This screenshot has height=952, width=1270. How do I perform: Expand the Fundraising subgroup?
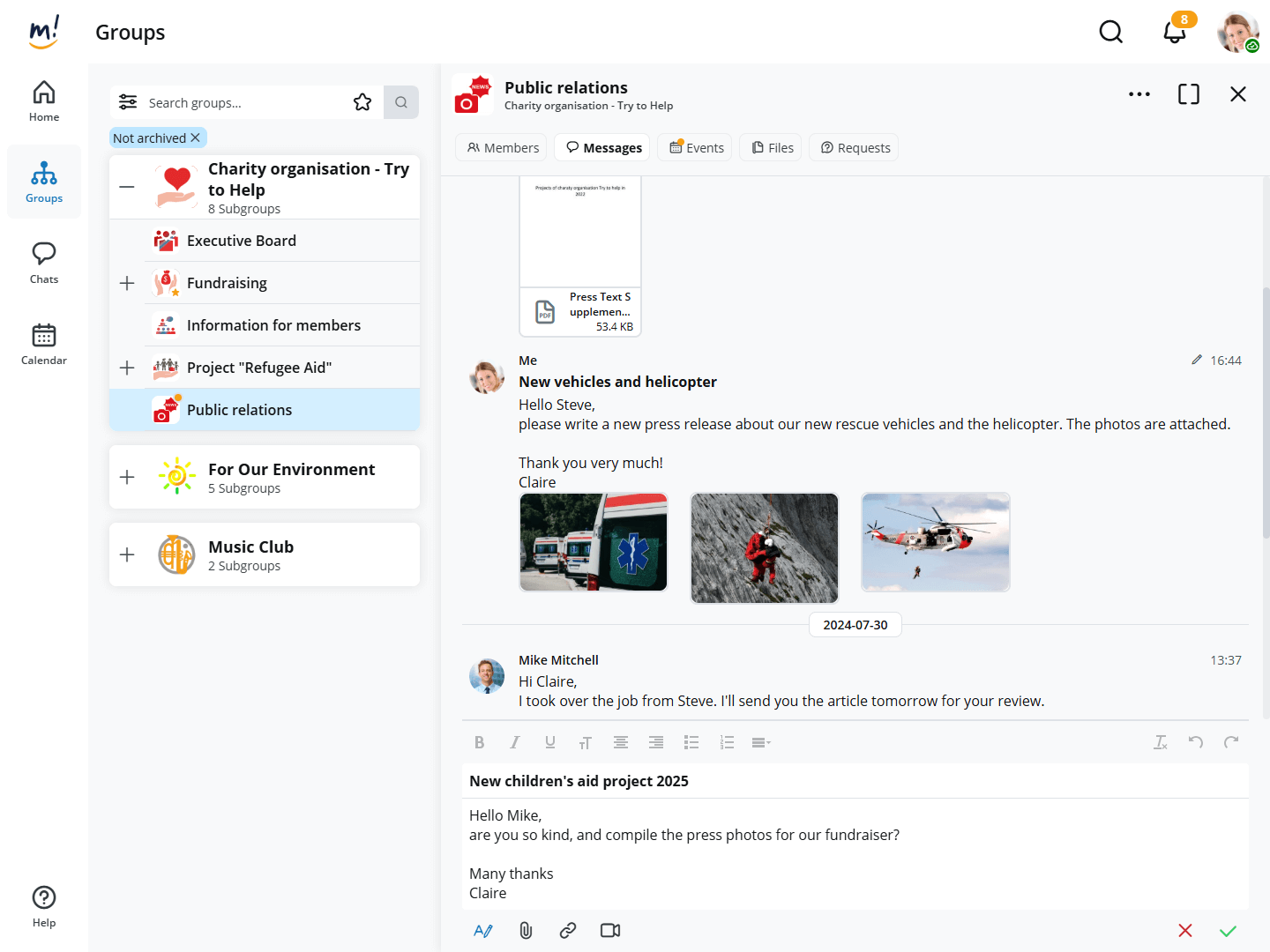tap(127, 283)
